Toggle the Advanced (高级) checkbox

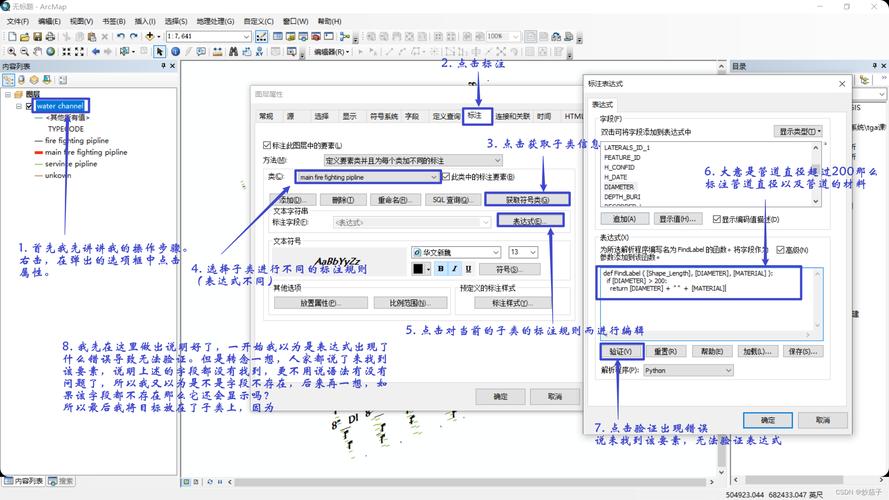(x=780, y=249)
